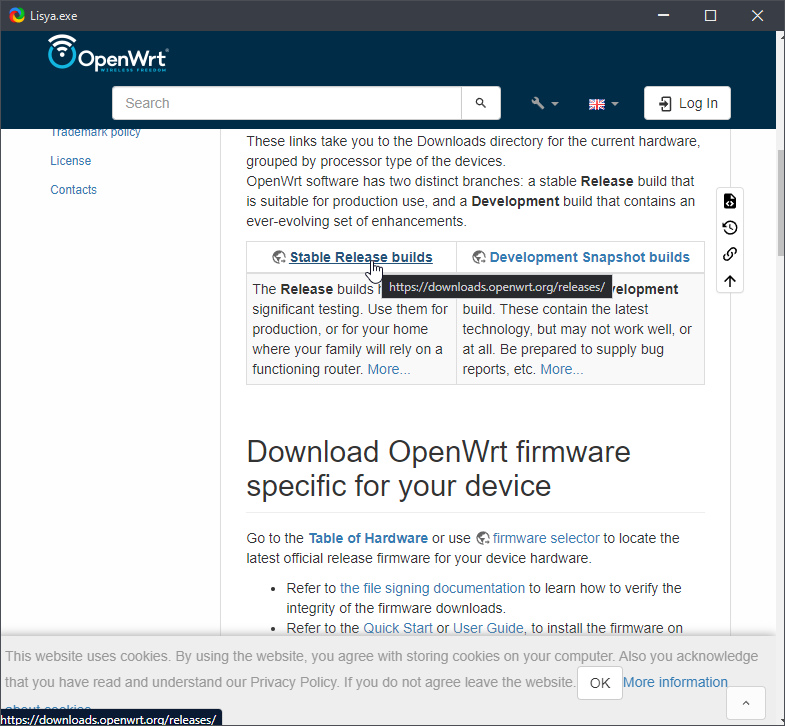Open the Trademark policy sidebar link

coord(95,132)
